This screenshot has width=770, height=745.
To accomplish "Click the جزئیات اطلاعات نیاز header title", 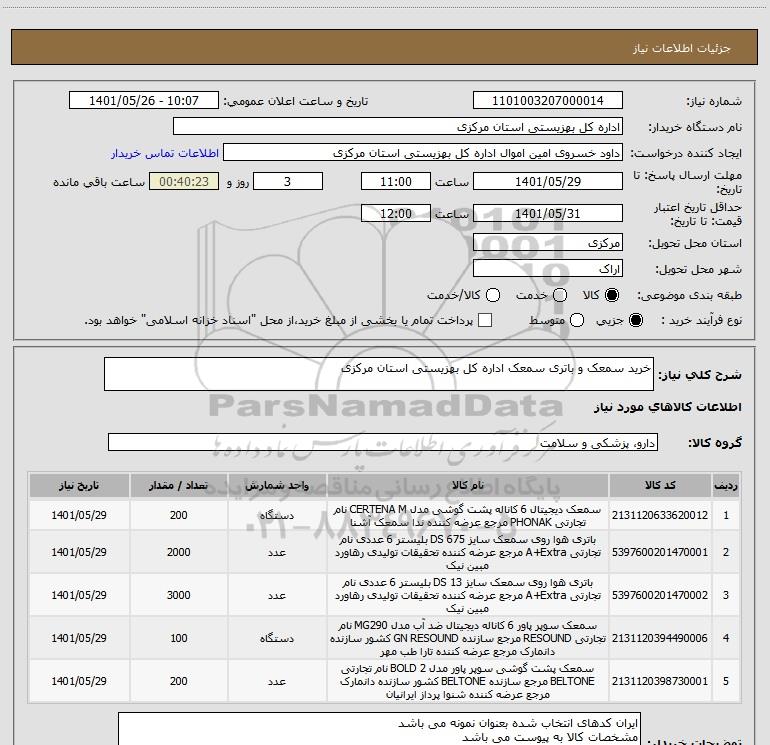I will click(x=682, y=48).
